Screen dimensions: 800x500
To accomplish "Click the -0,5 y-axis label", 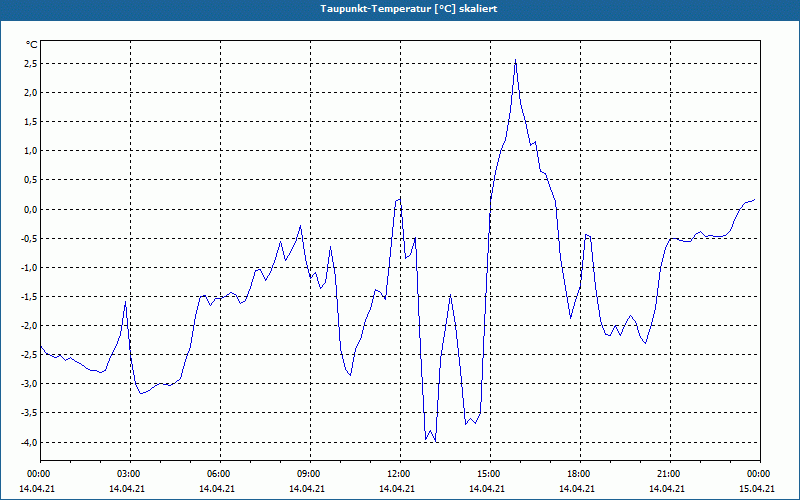I will [29, 238].
